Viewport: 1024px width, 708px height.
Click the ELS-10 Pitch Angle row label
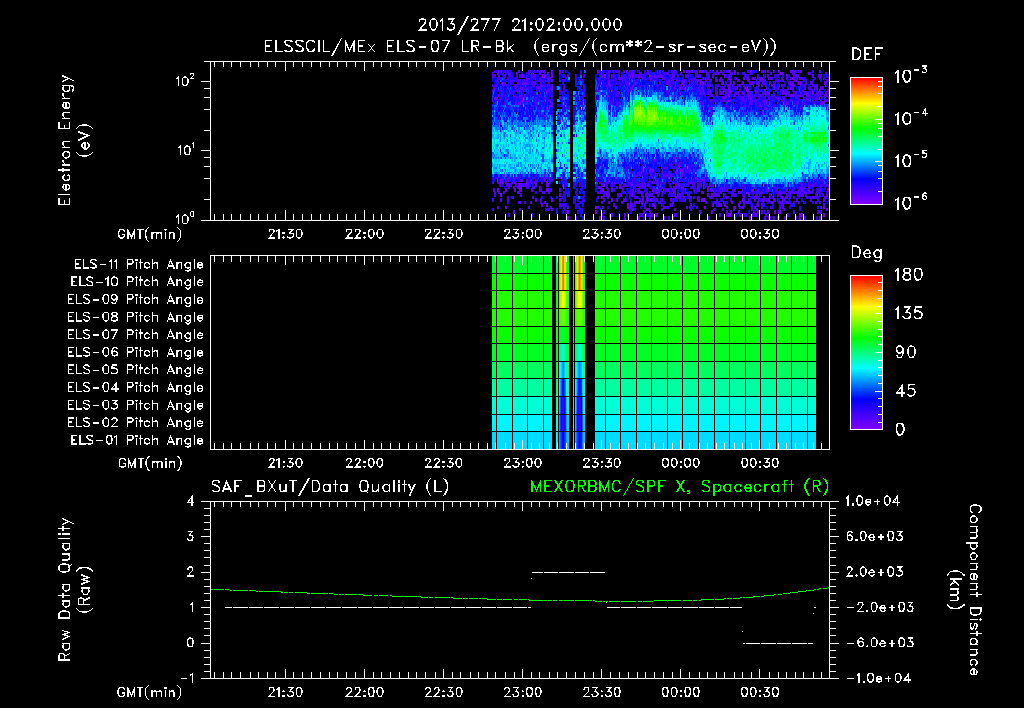click(x=137, y=282)
